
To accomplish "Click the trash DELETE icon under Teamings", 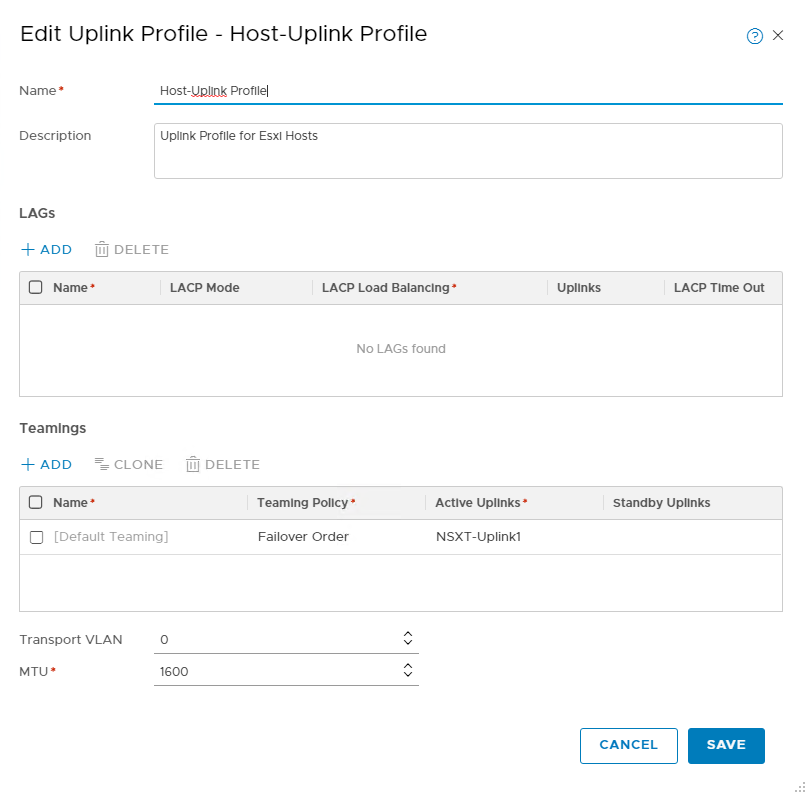I will pyautogui.click(x=193, y=464).
